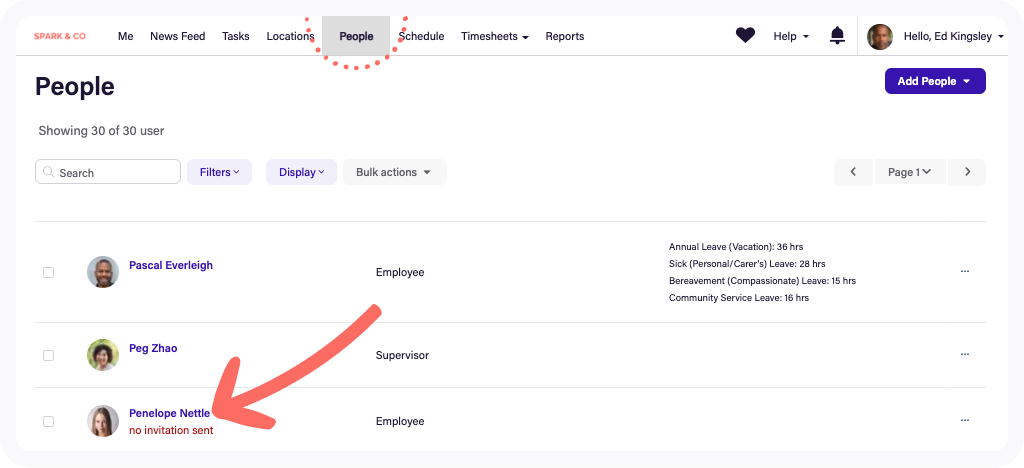This screenshot has height=468, width=1024.
Task: Open Penelope Nettle's profile link
Action: tap(170, 413)
